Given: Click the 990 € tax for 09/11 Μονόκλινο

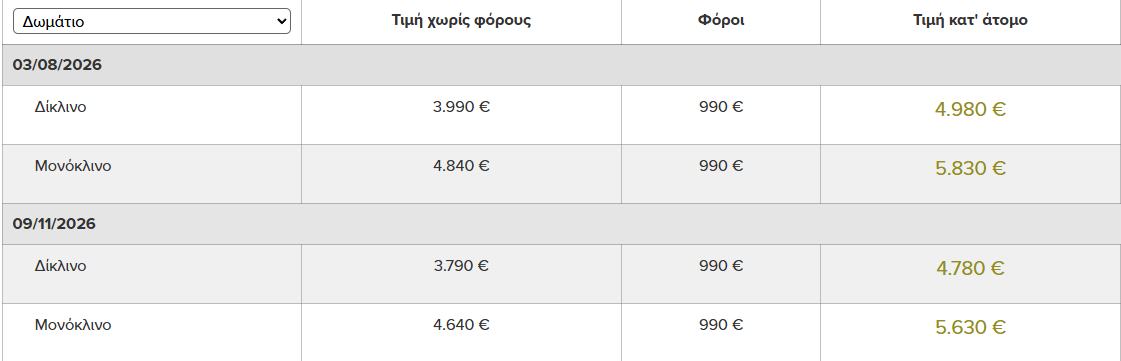Looking at the screenshot, I should tap(721, 325).
